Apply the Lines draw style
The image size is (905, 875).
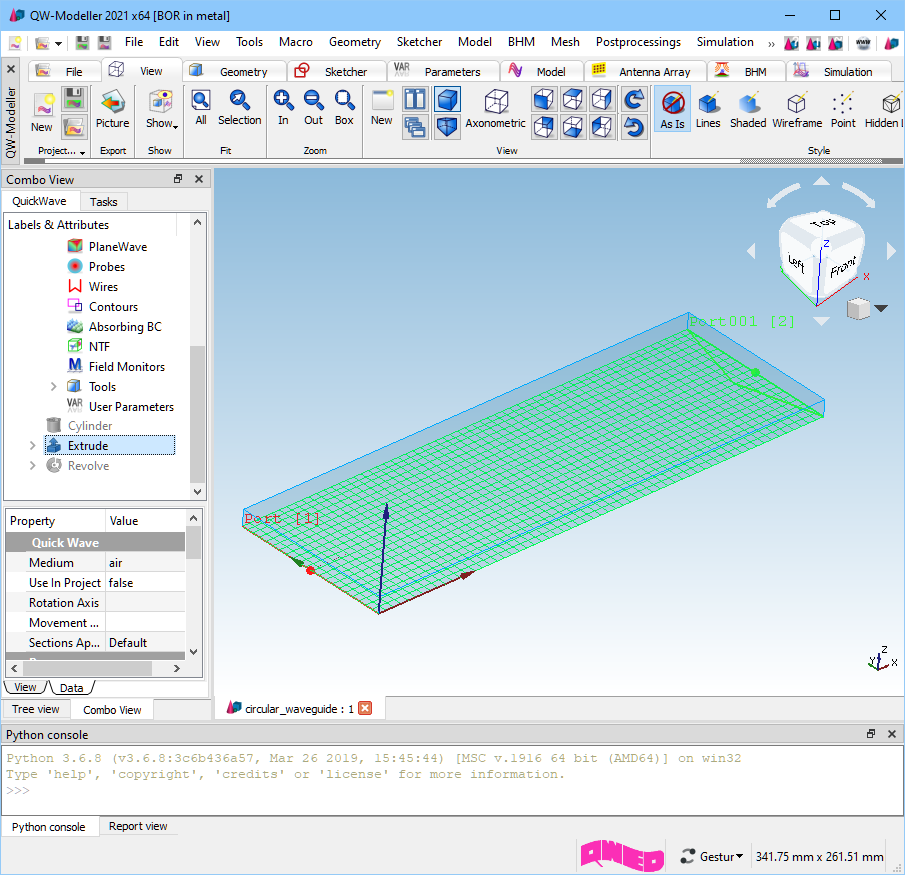pyautogui.click(x=708, y=110)
